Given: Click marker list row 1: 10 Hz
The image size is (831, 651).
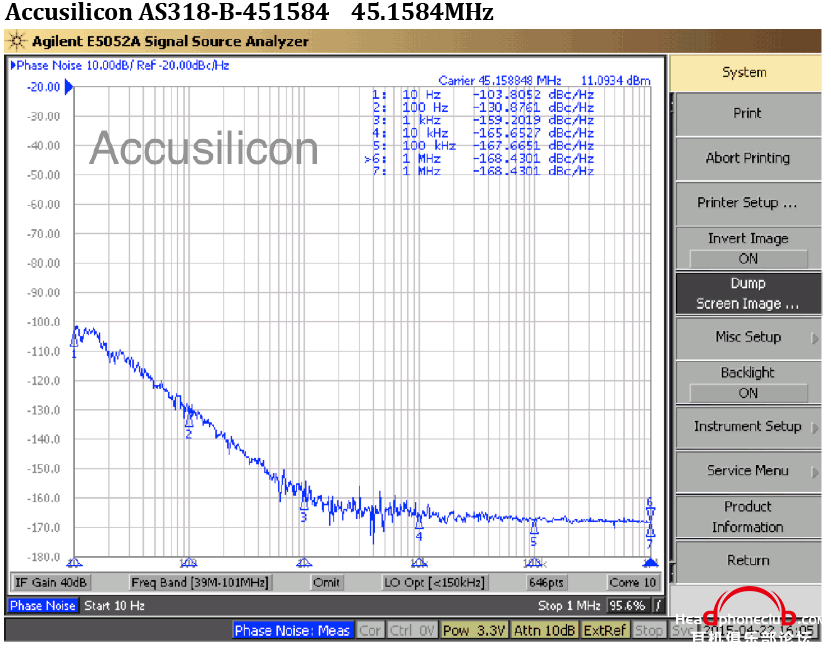Looking at the screenshot, I should 482,94.
